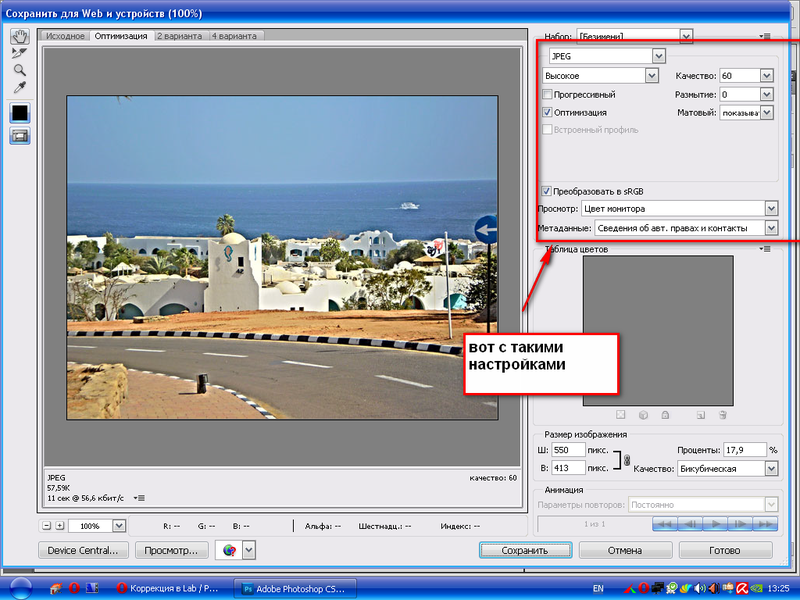Select the Zoom magnifier tool

click(x=19, y=70)
